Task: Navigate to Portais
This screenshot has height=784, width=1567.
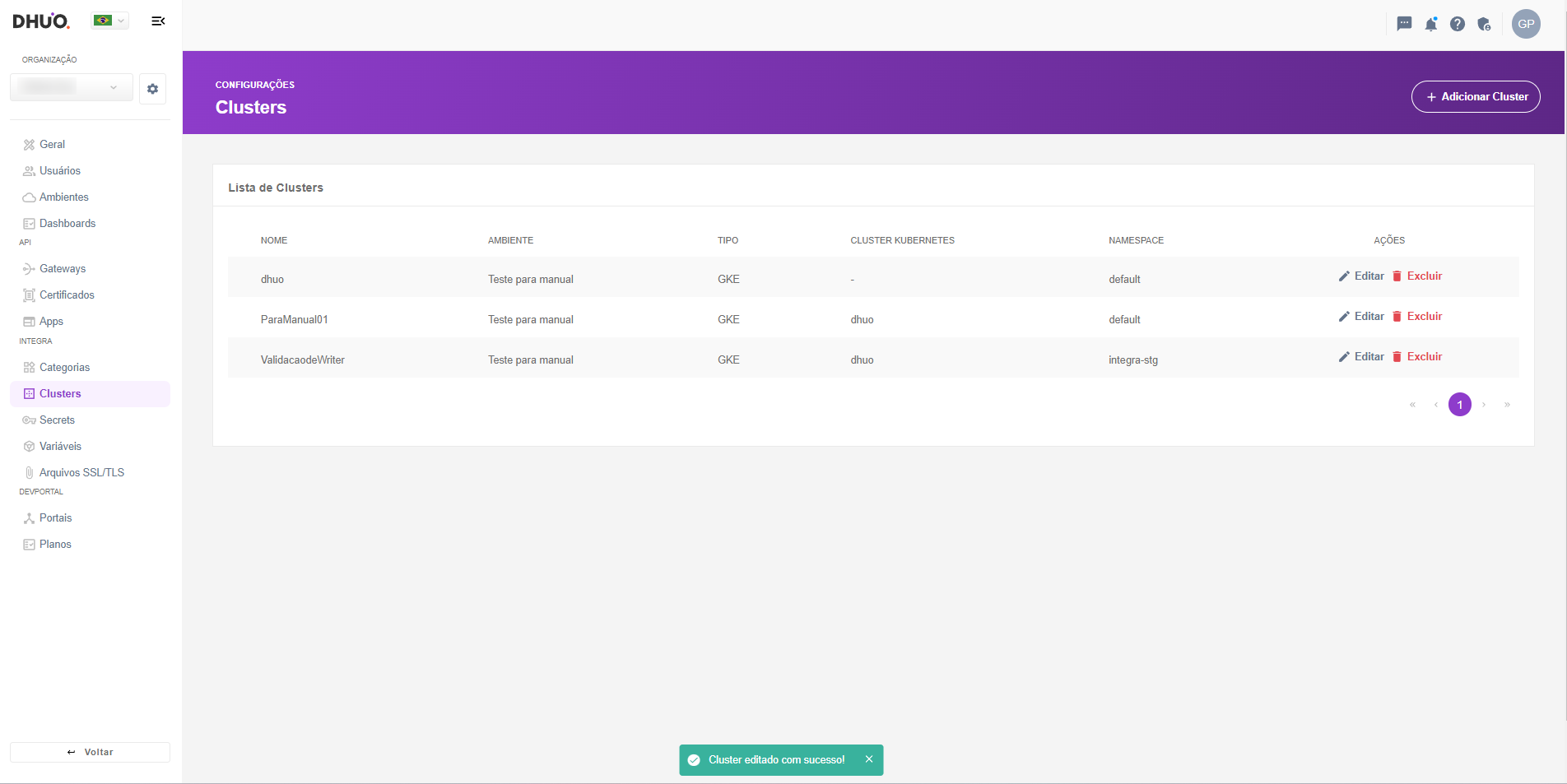Action: pos(55,517)
